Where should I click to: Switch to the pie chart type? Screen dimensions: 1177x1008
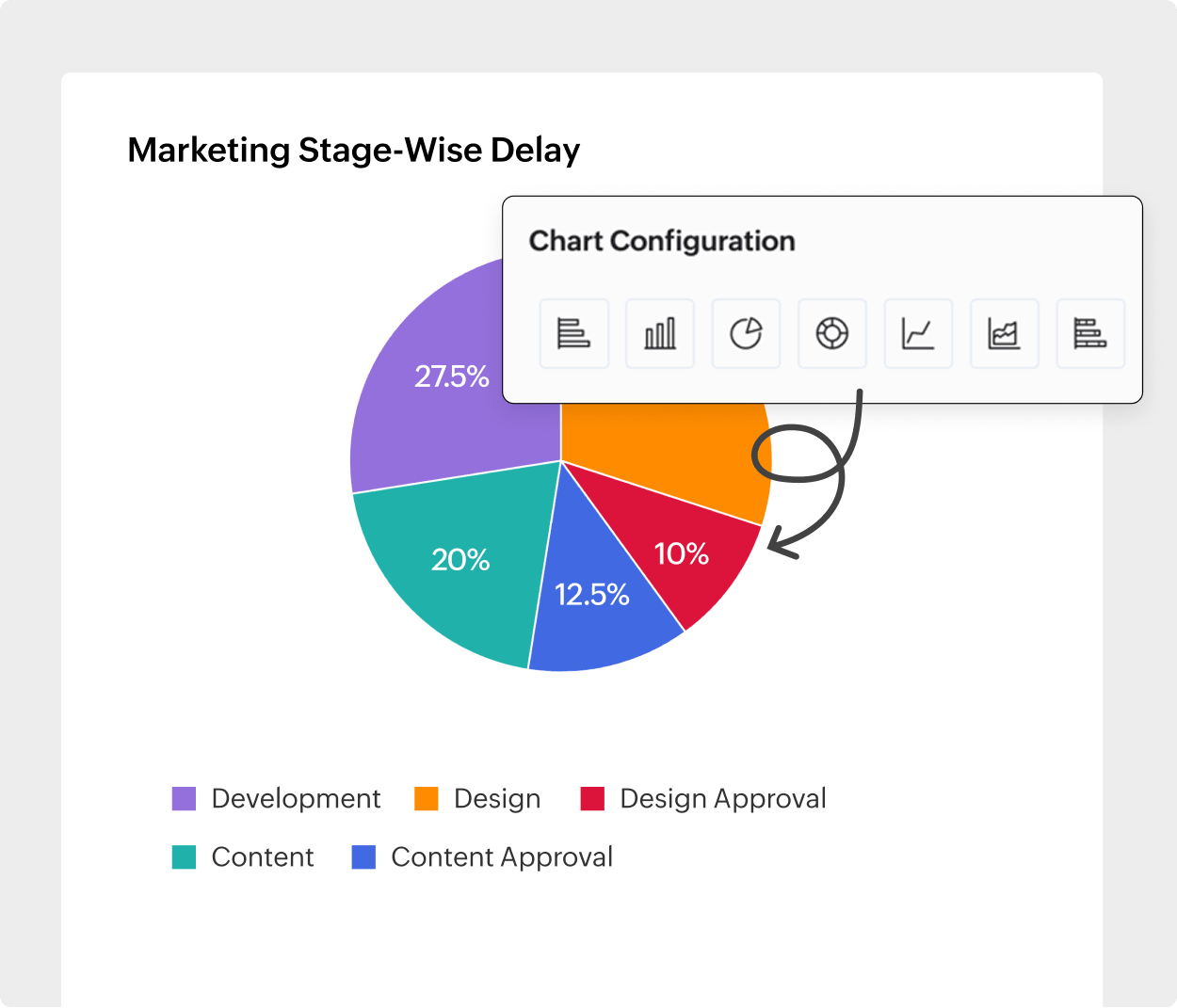click(x=746, y=333)
